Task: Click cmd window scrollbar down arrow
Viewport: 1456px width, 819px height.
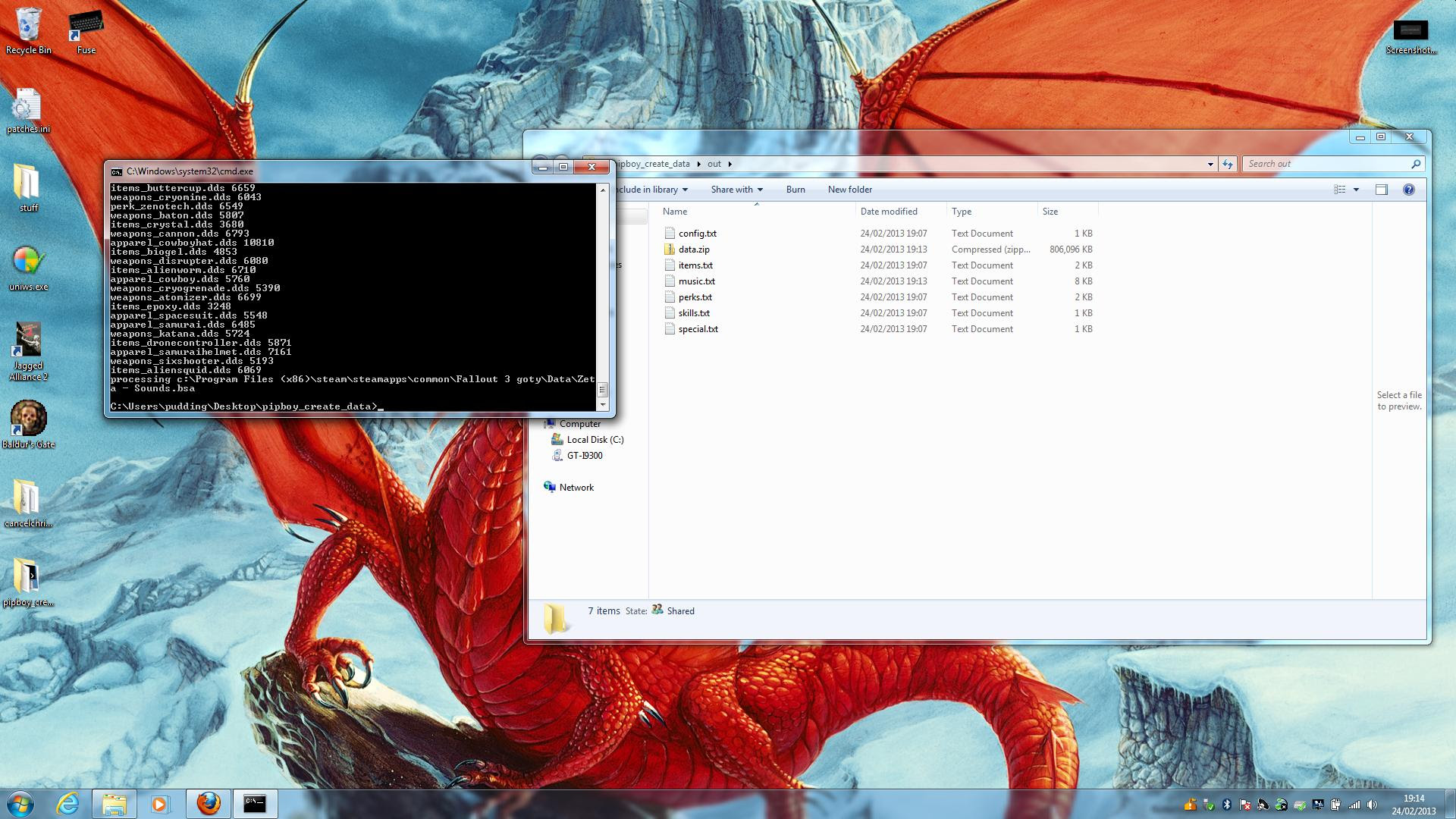Action: pyautogui.click(x=602, y=406)
